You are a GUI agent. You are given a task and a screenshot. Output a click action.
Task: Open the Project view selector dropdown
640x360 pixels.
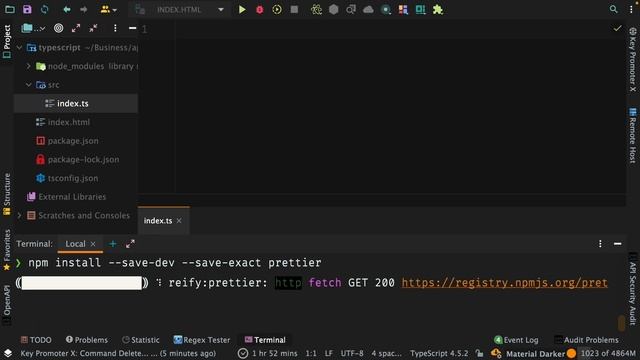coord(33,28)
